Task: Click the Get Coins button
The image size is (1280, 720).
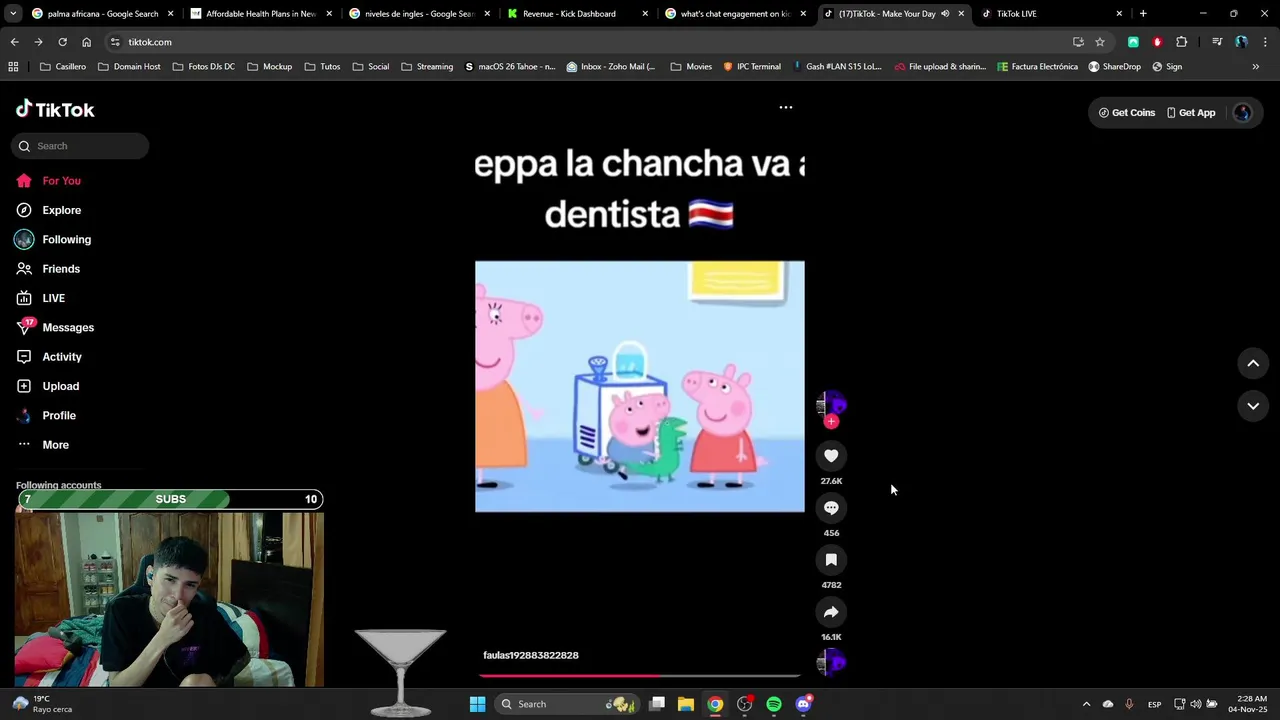Action: click(x=1126, y=113)
